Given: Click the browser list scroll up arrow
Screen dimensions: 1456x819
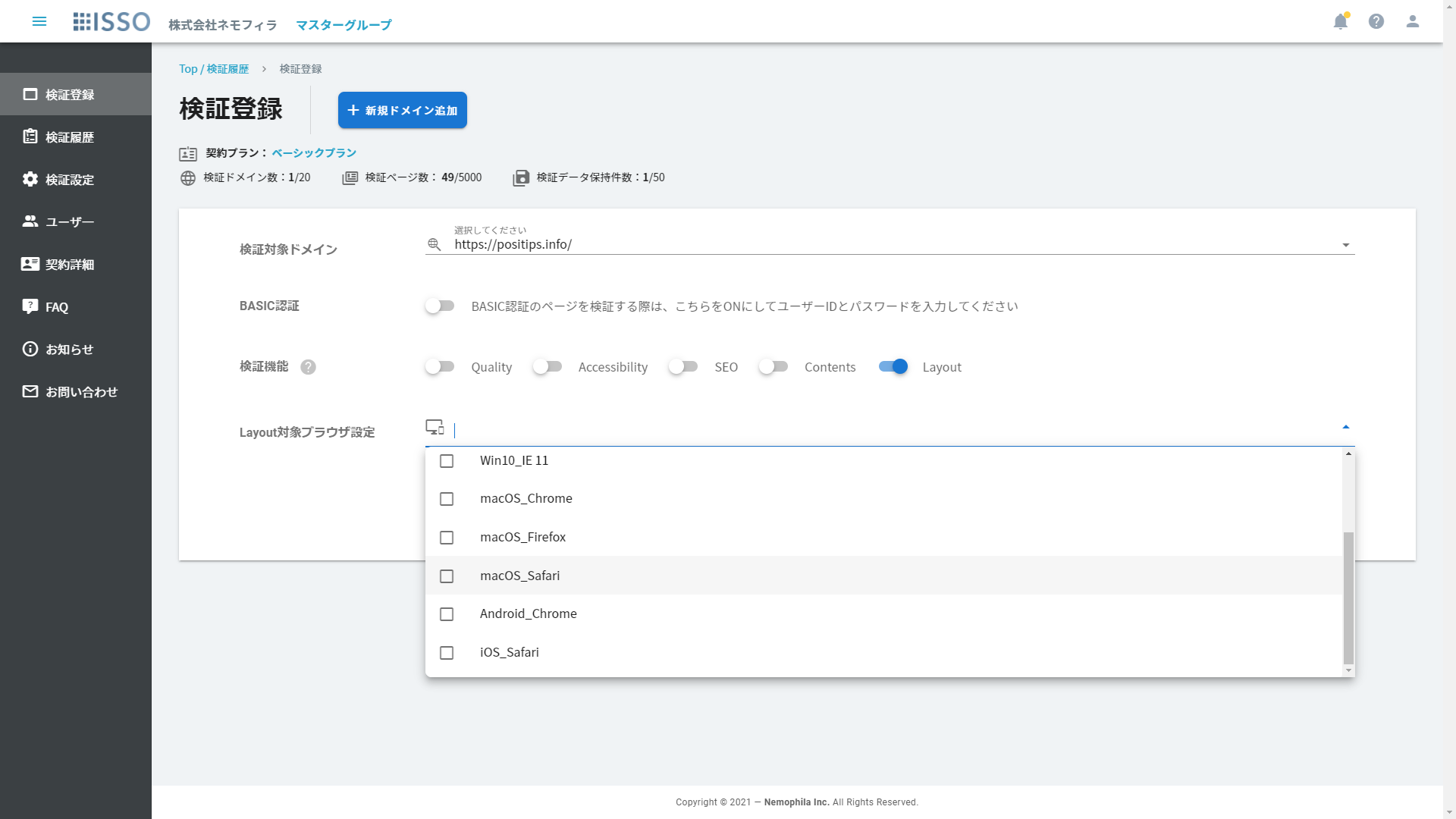Looking at the screenshot, I should click(x=1348, y=453).
